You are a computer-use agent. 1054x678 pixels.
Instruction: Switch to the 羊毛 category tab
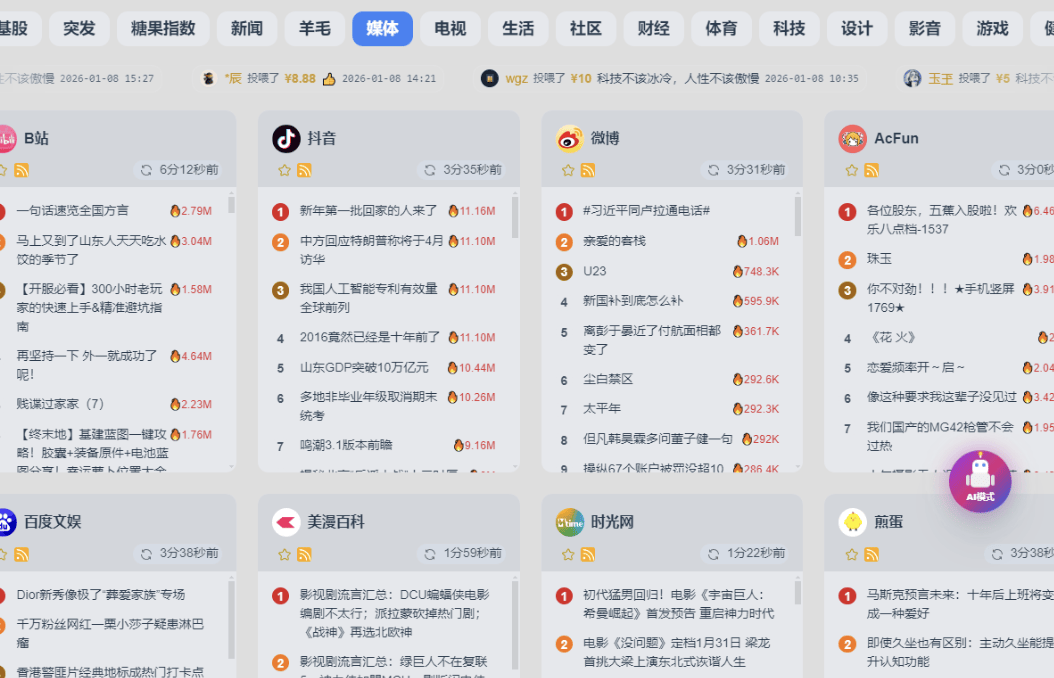point(315,28)
